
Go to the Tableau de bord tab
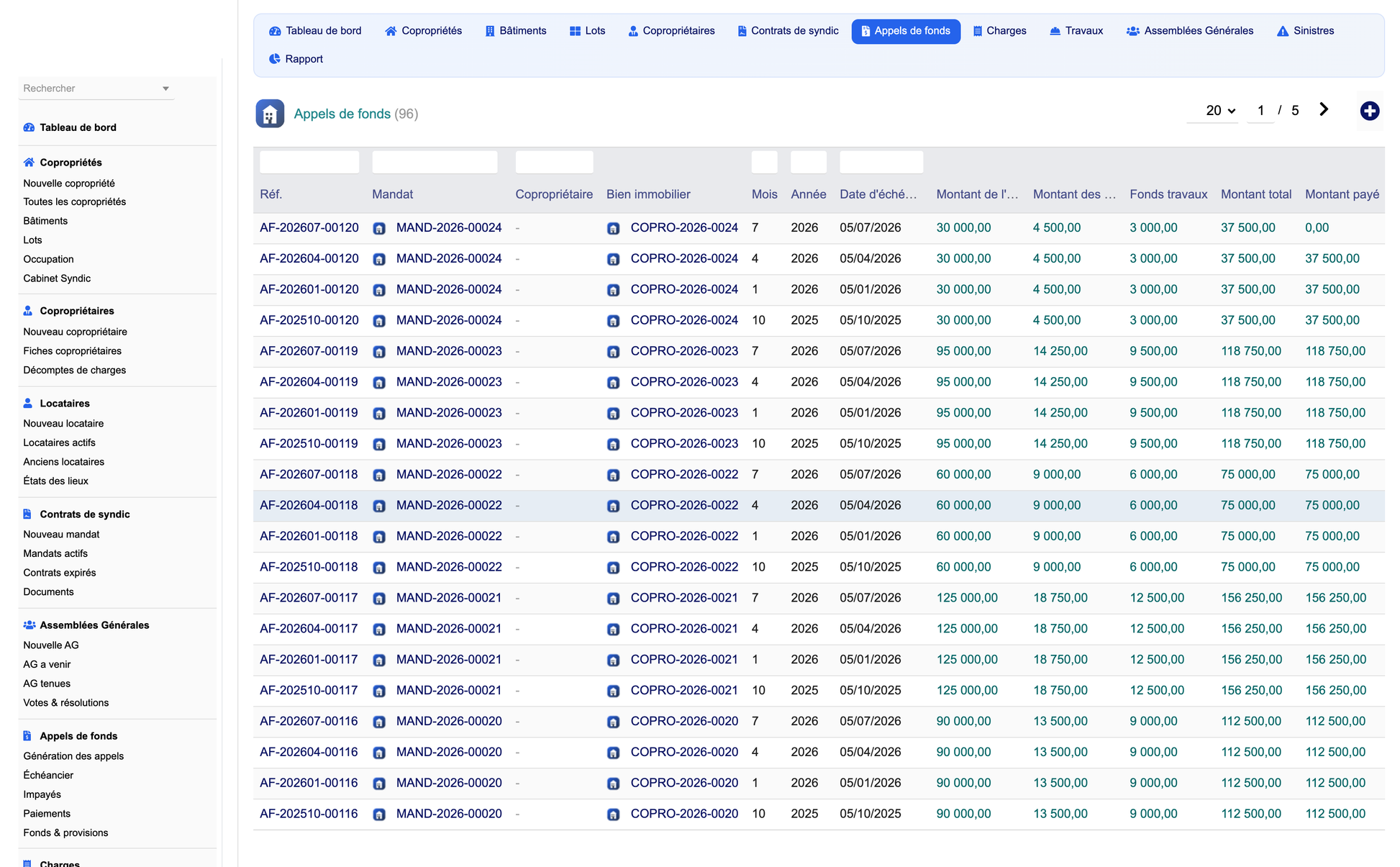pyautogui.click(x=315, y=31)
